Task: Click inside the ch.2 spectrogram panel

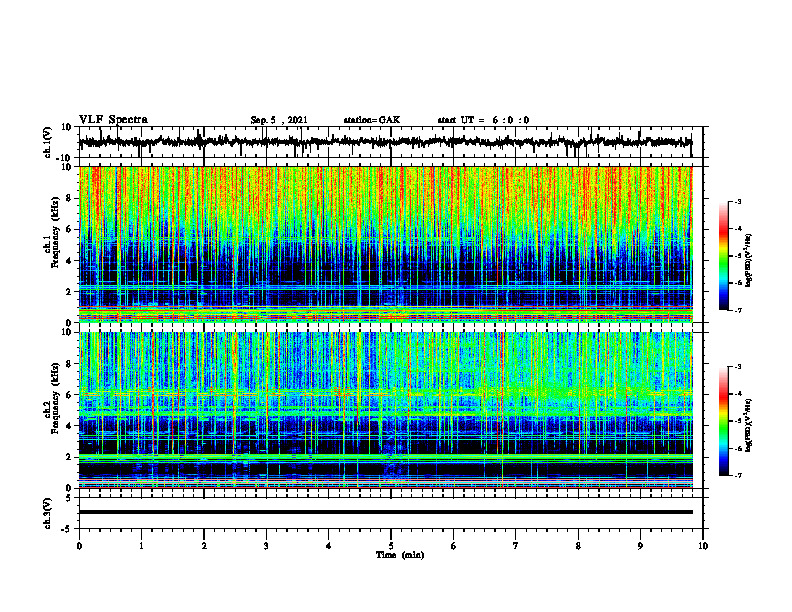Action: click(x=385, y=410)
